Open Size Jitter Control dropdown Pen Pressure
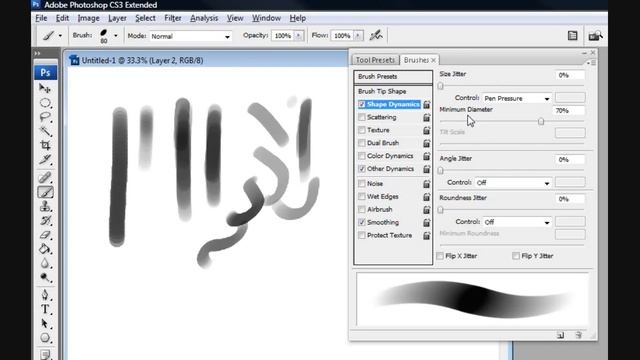Screen dimensions: 640x360 coord(517,98)
